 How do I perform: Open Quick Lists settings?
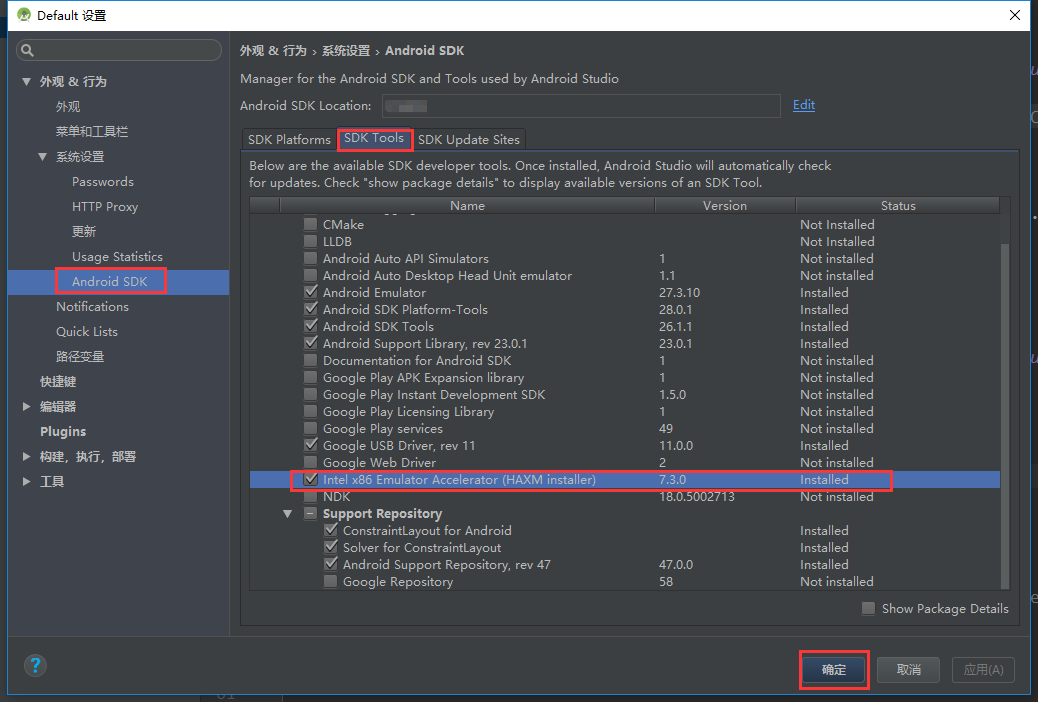click(87, 332)
